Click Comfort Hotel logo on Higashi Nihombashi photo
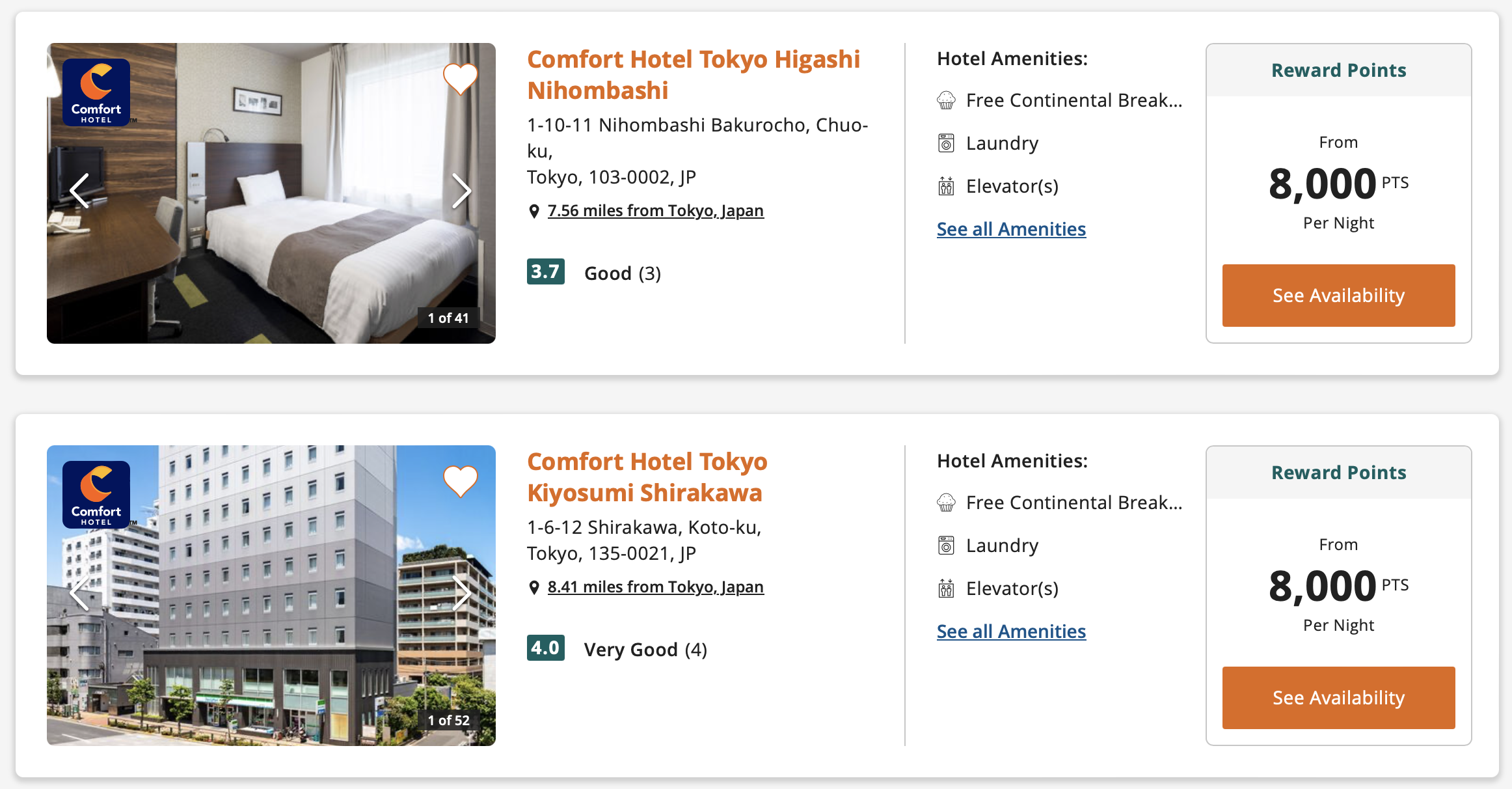Screen dimensions: 1512x789 coord(96,92)
